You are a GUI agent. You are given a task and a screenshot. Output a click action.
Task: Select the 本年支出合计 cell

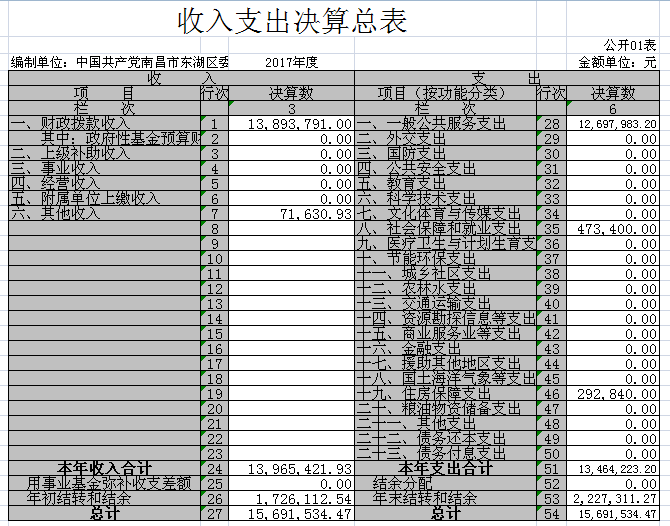pyautogui.click(x=445, y=468)
